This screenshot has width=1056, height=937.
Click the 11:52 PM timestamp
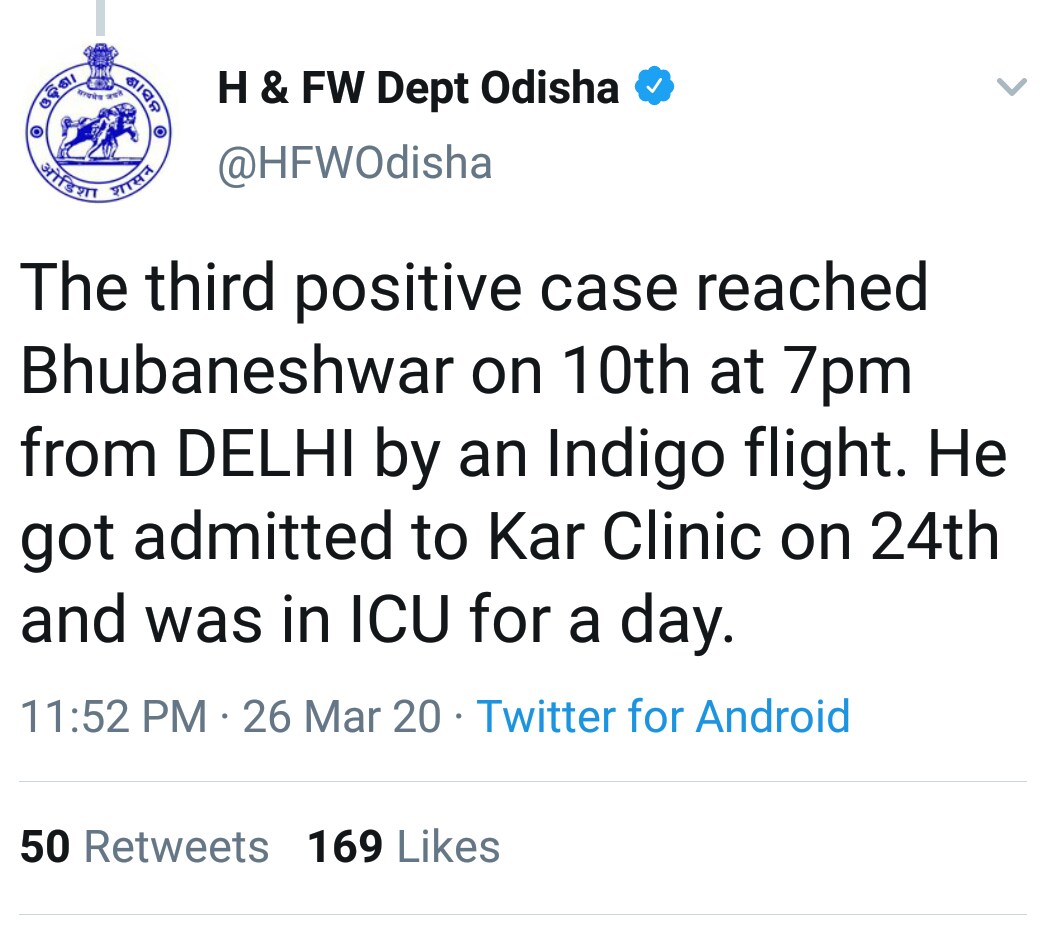click(114, 716)
